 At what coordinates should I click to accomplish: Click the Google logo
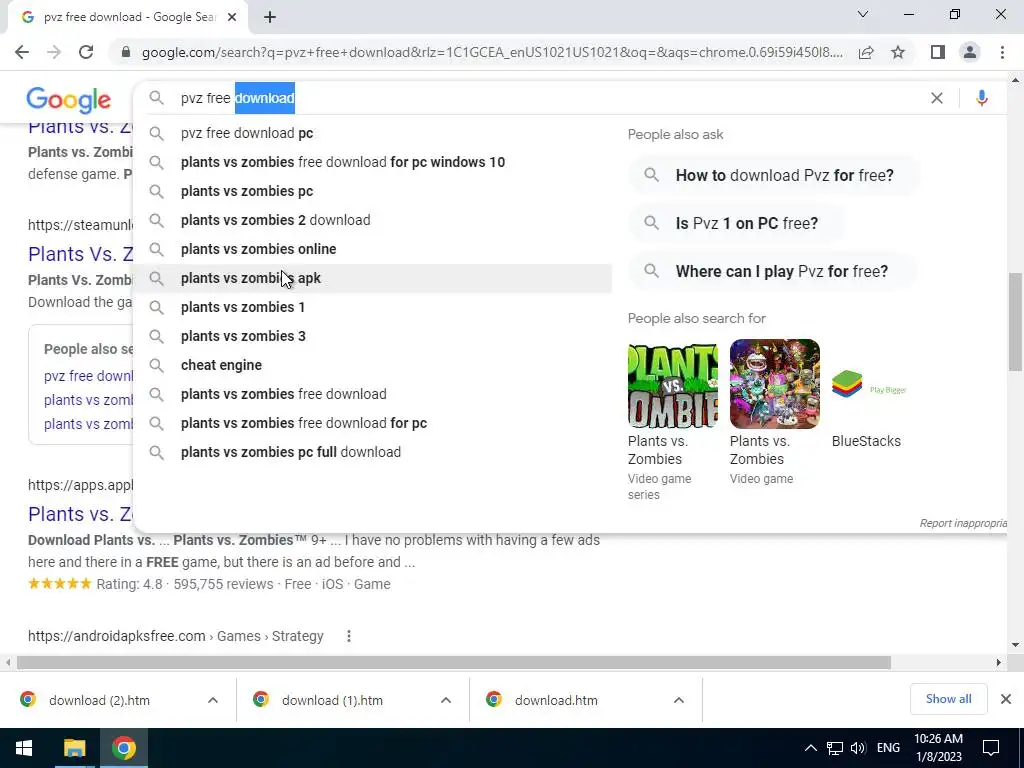tap(69, 100)
